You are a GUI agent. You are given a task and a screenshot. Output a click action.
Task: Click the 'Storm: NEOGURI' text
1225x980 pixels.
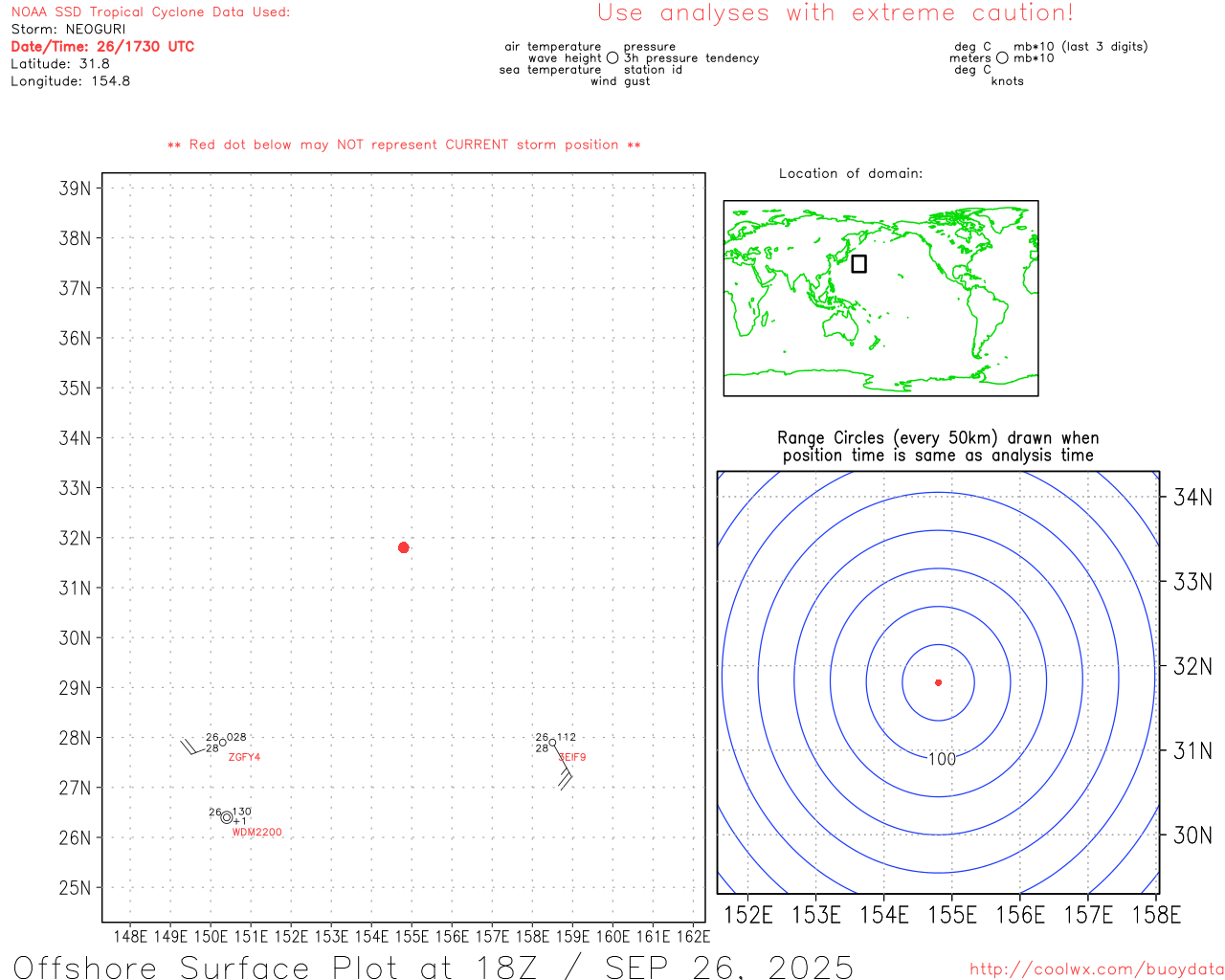pos(68,30)
